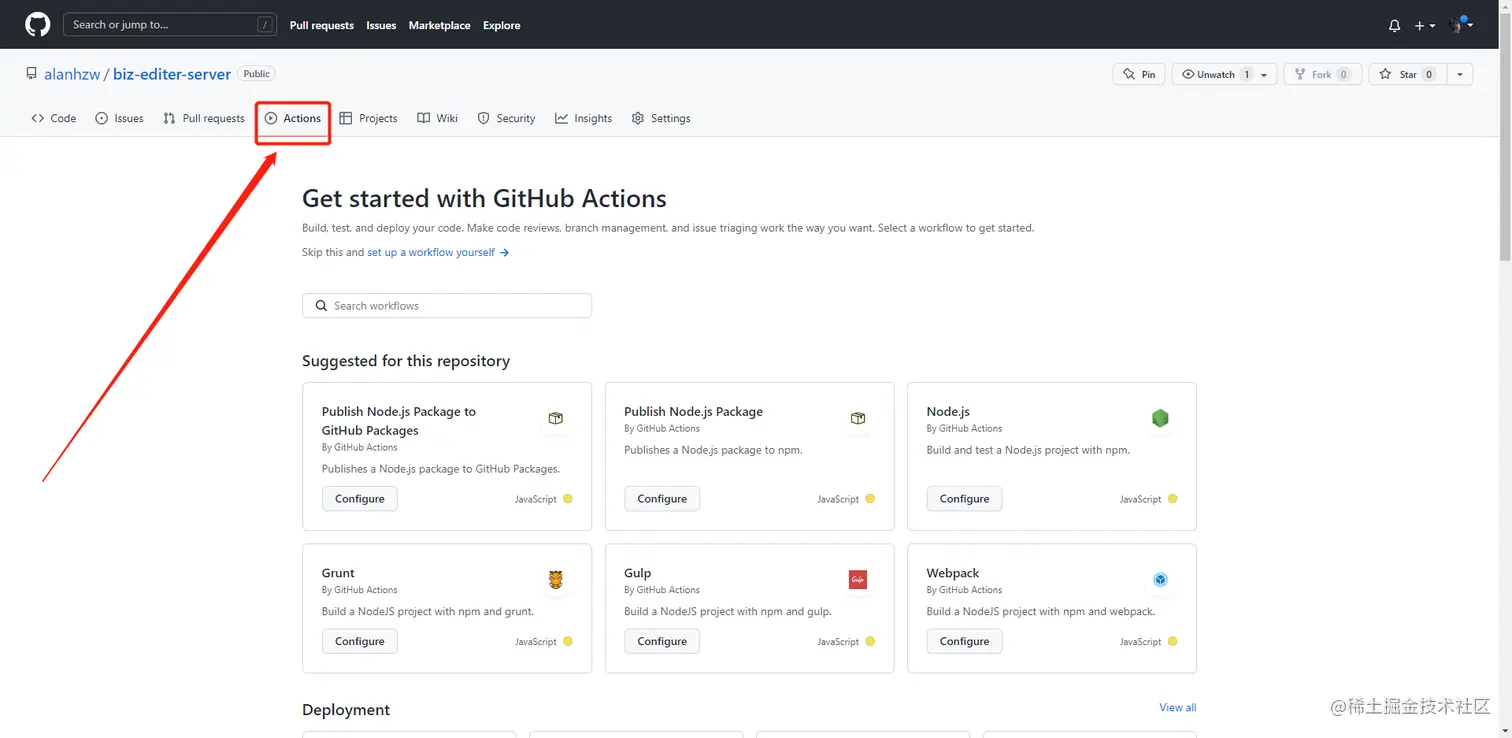Screen dimensions: 1512x738
Task: Expand the Unwatch dropdown arrow
Action: (1265, 75)
